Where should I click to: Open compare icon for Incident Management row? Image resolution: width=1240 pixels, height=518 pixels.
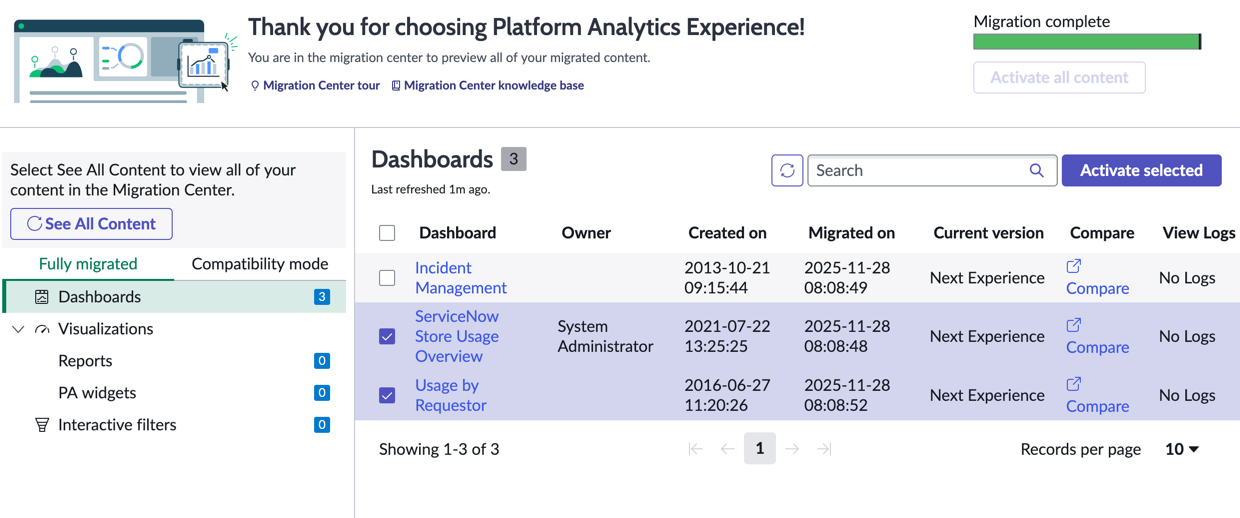point(1074,266)
